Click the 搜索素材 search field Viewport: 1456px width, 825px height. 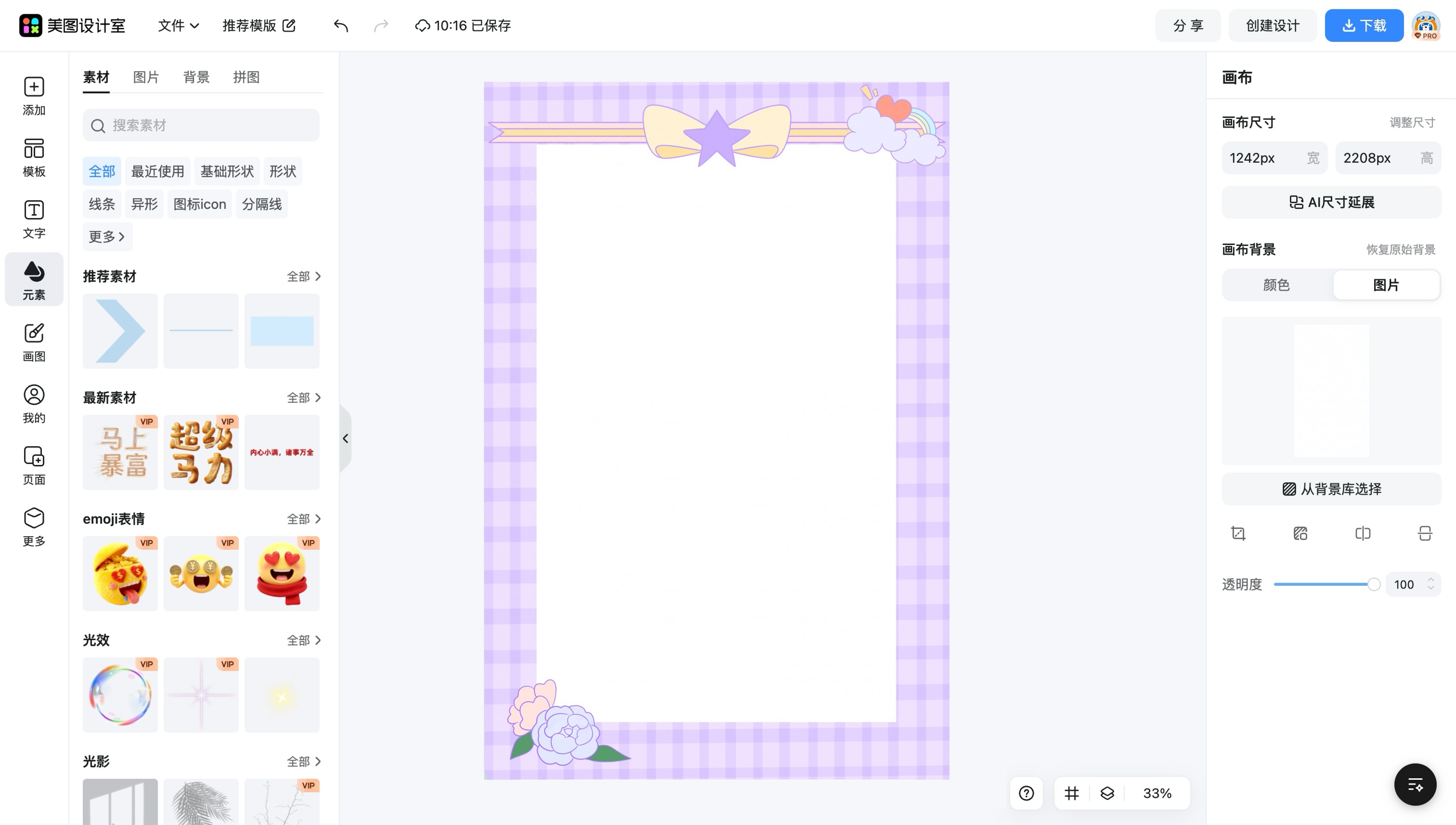[201, 125]
